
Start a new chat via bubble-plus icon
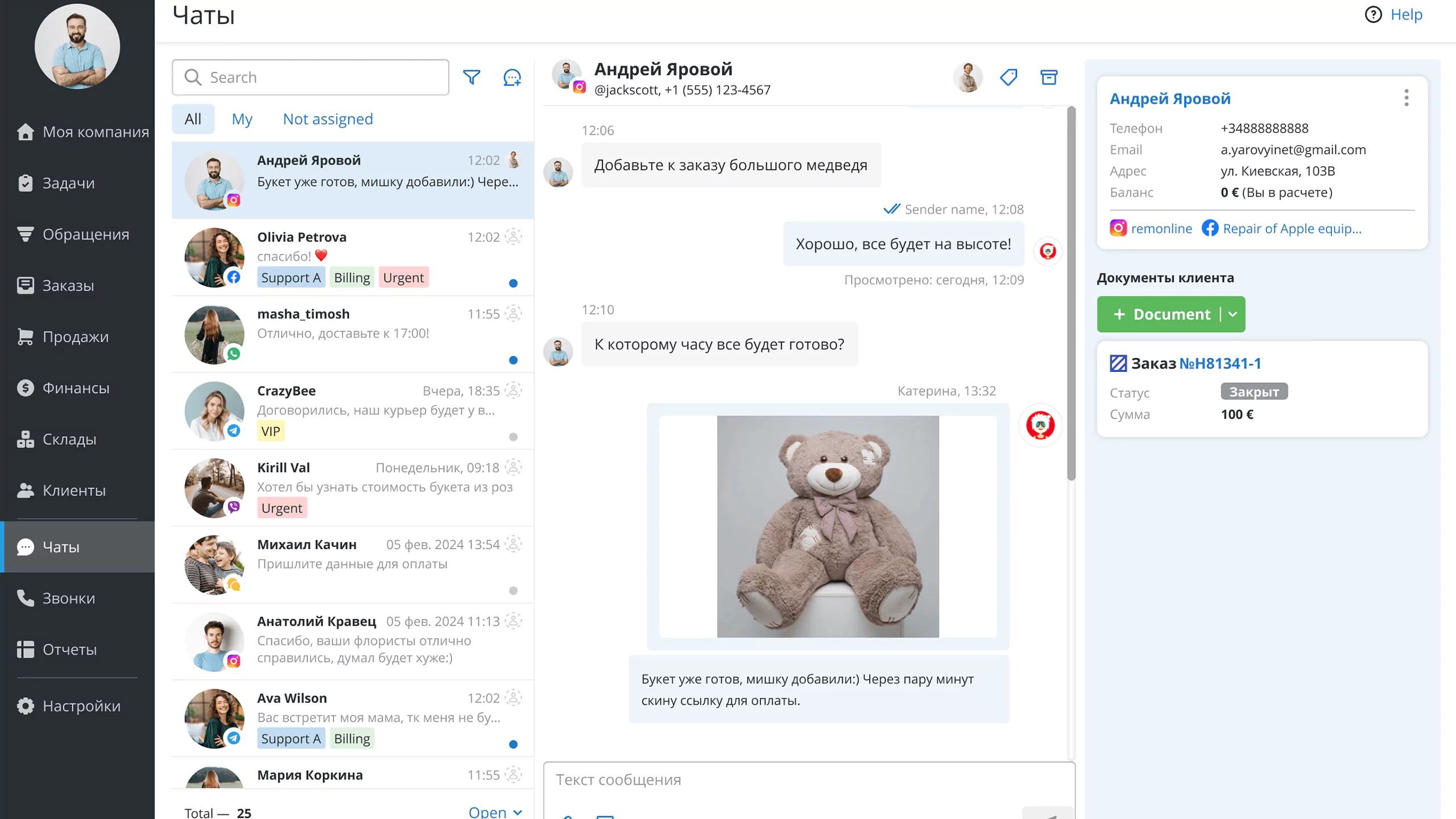click(x=512, y=77)
